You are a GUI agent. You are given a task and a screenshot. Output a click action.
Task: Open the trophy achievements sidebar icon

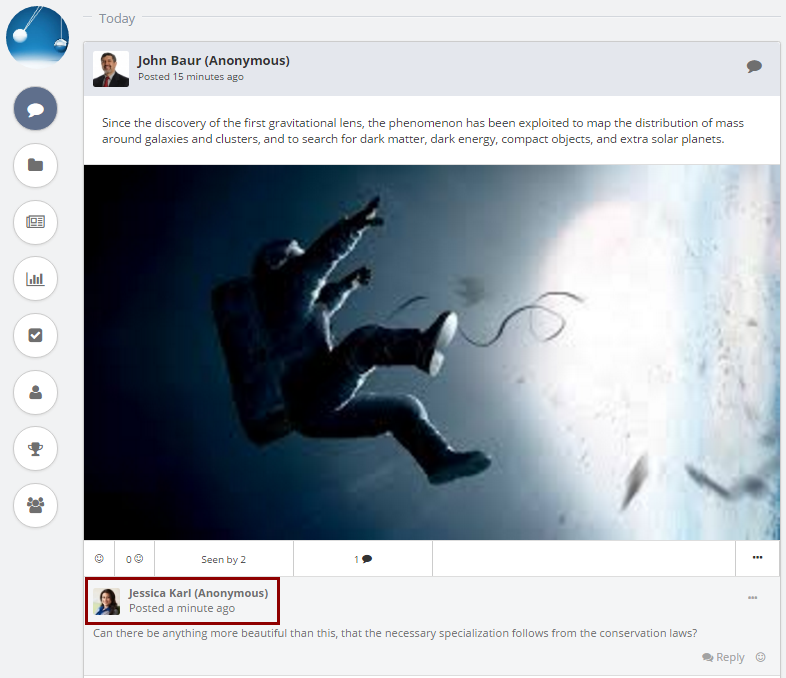coord(35,448)
